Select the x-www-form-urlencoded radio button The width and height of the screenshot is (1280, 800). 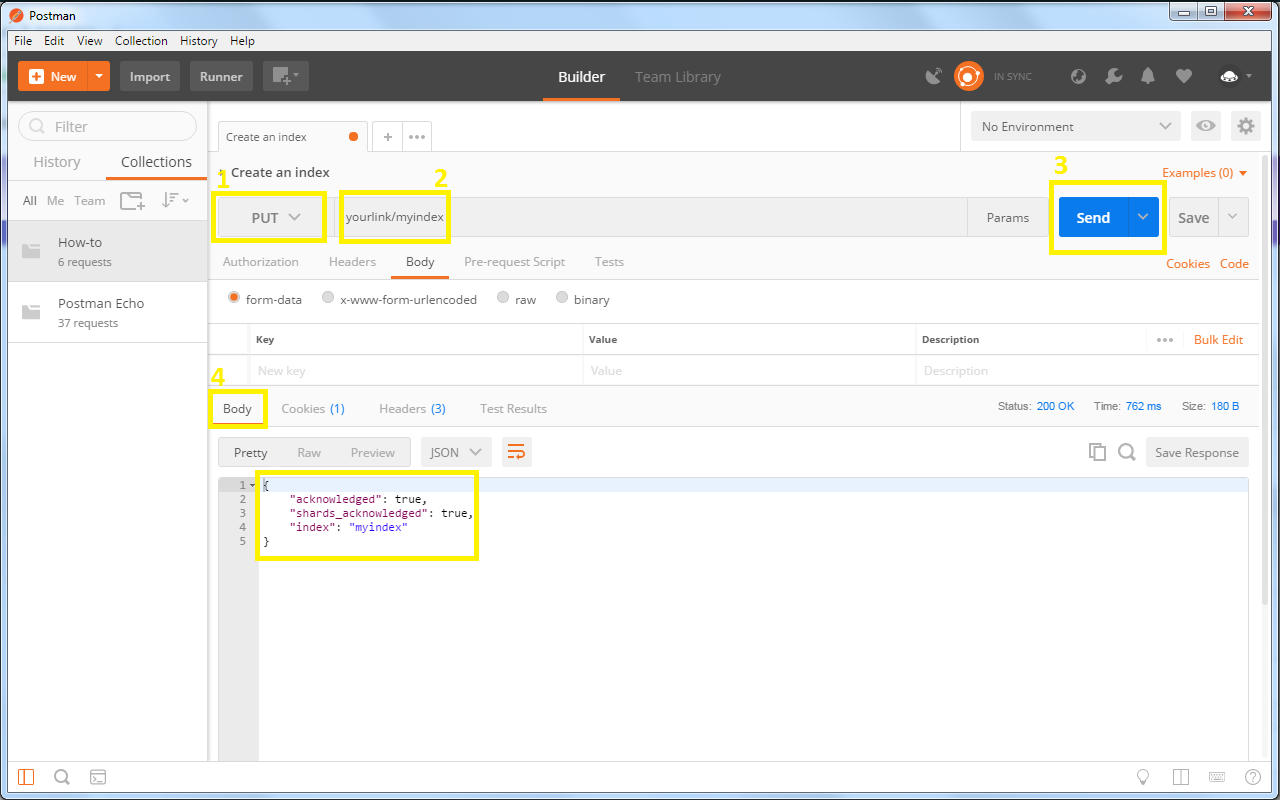(x=328, y=298)
